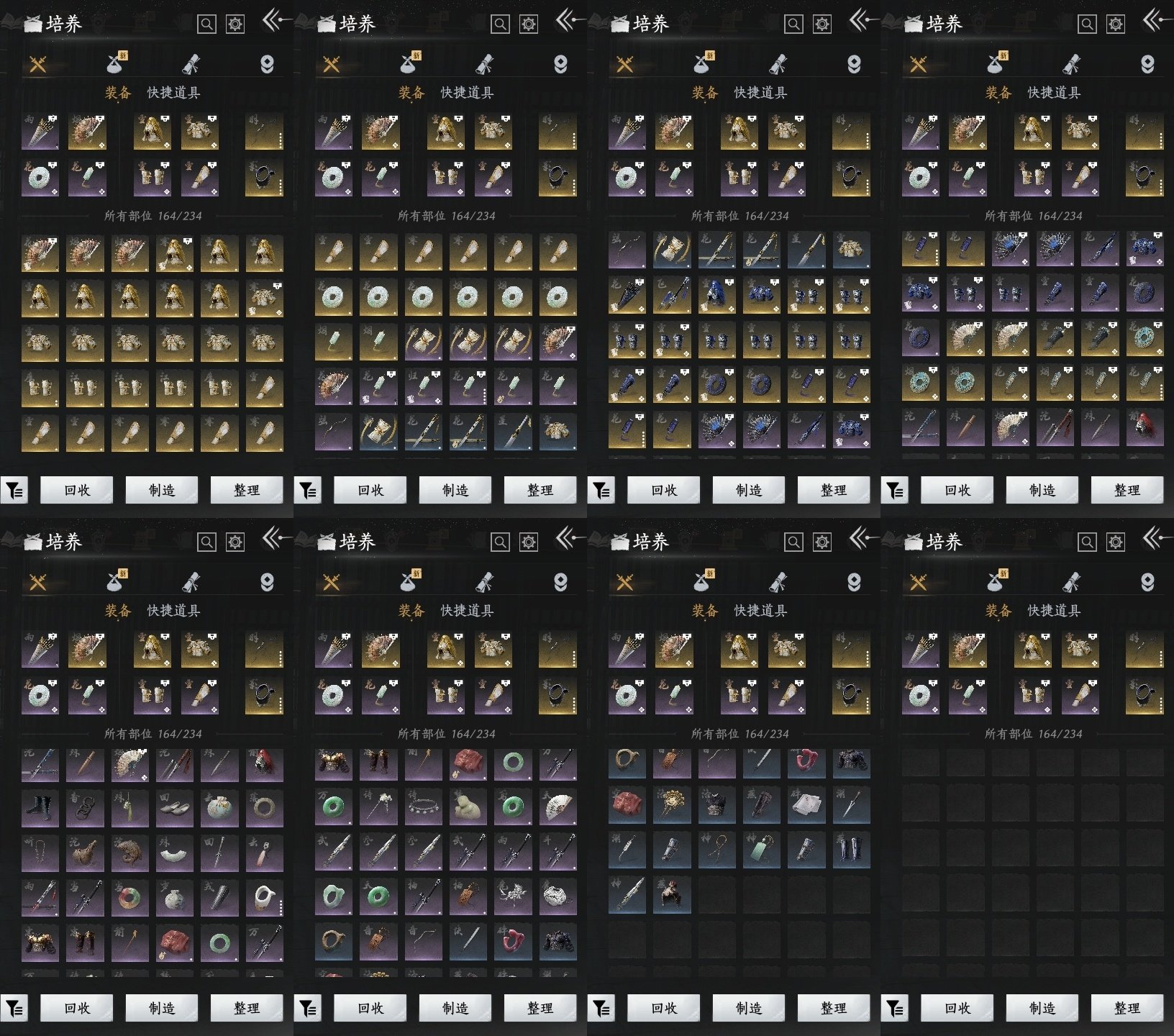Click gourd category icon in empty-grid bottom-right panel

(x=1147, y=583)
